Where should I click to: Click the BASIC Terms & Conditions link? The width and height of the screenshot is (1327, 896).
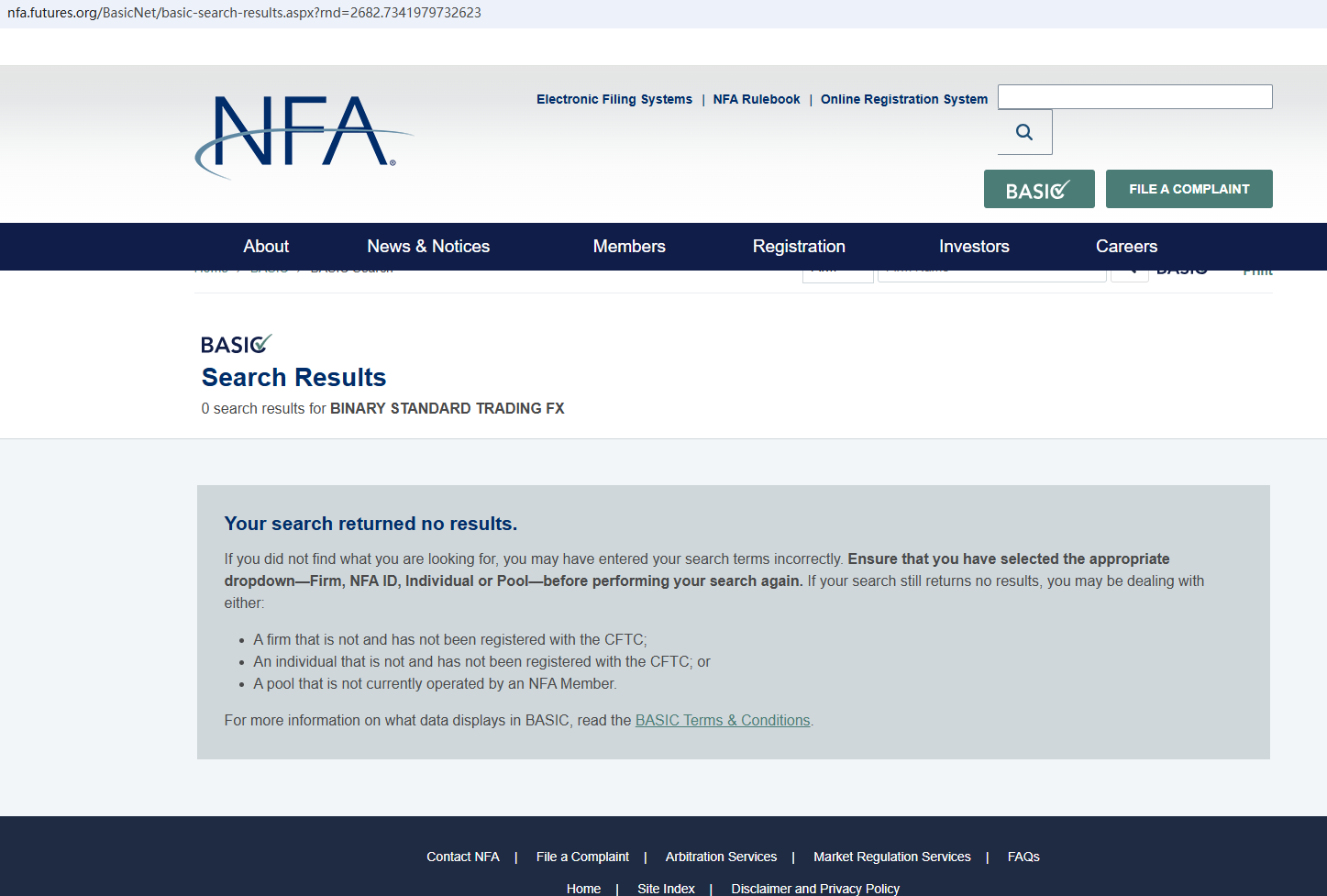[723, 720]
